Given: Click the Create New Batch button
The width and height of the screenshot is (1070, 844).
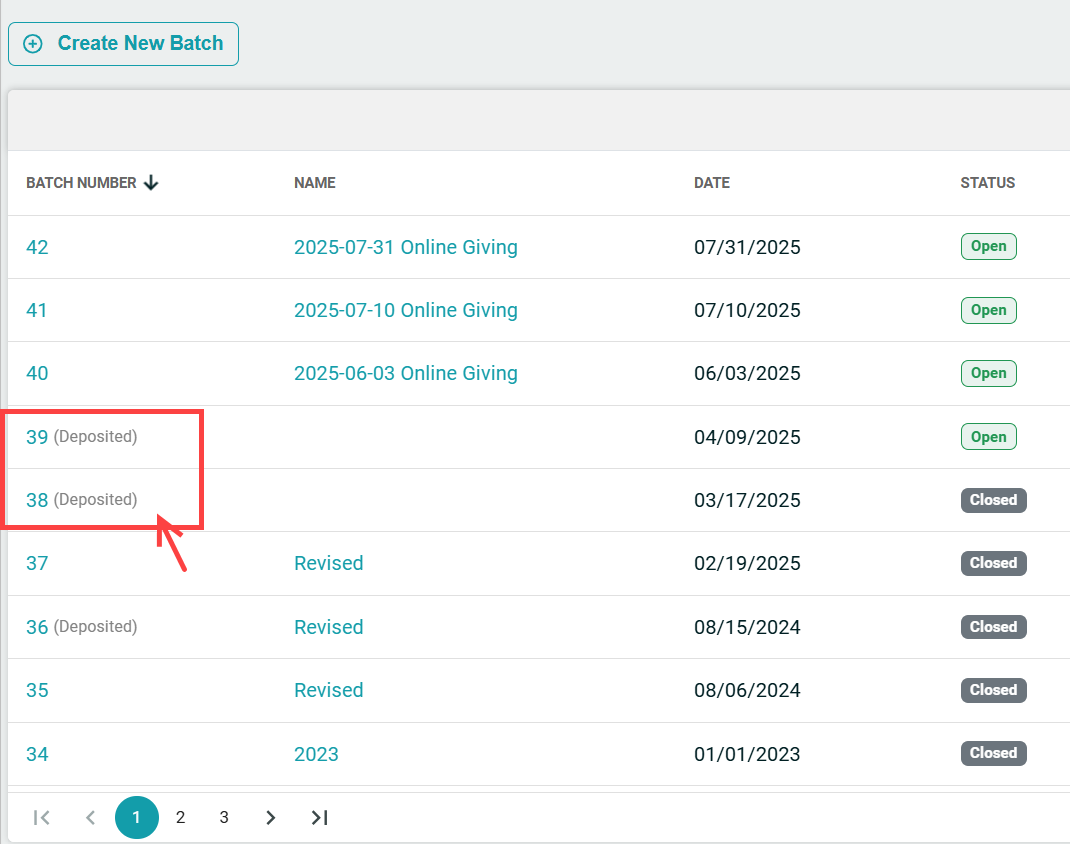Looking at the screenshot, I should [123, 44].
